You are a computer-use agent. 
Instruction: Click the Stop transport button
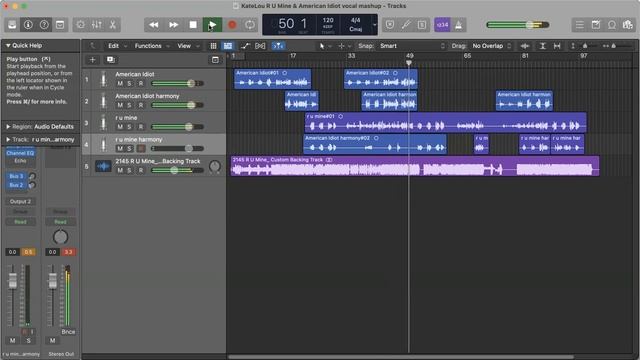[193, 25]
